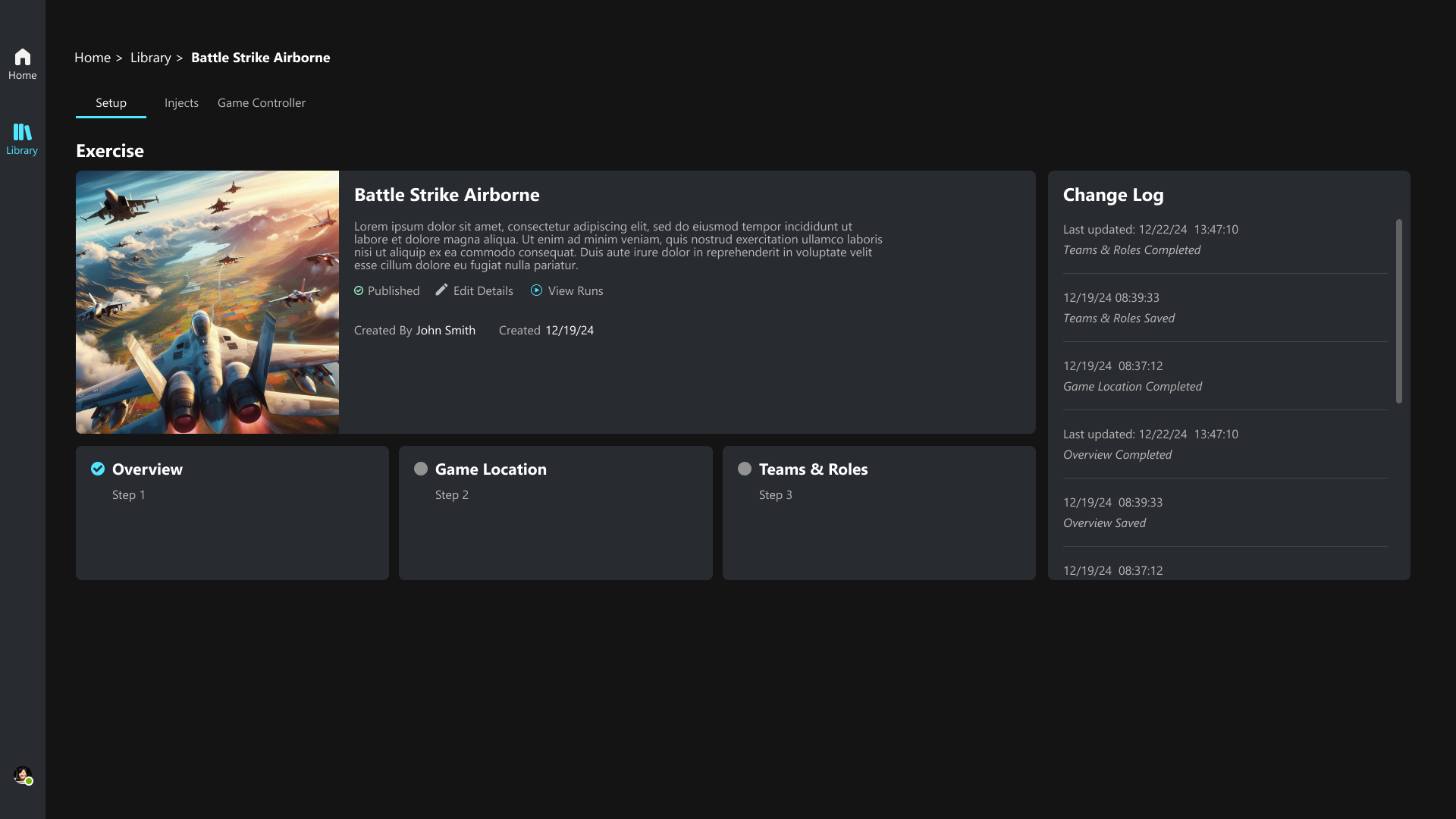Screen dimensions: 1456x819
Task: Select Teams & Roles Completed log entry
Action: pyautogui.click(x=1131, y=250)
